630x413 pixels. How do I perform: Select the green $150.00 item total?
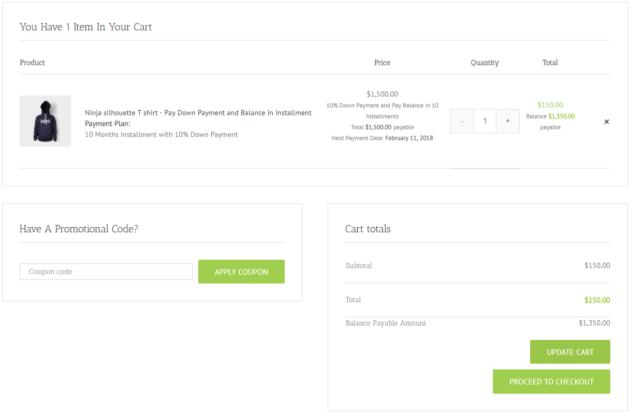550,105
